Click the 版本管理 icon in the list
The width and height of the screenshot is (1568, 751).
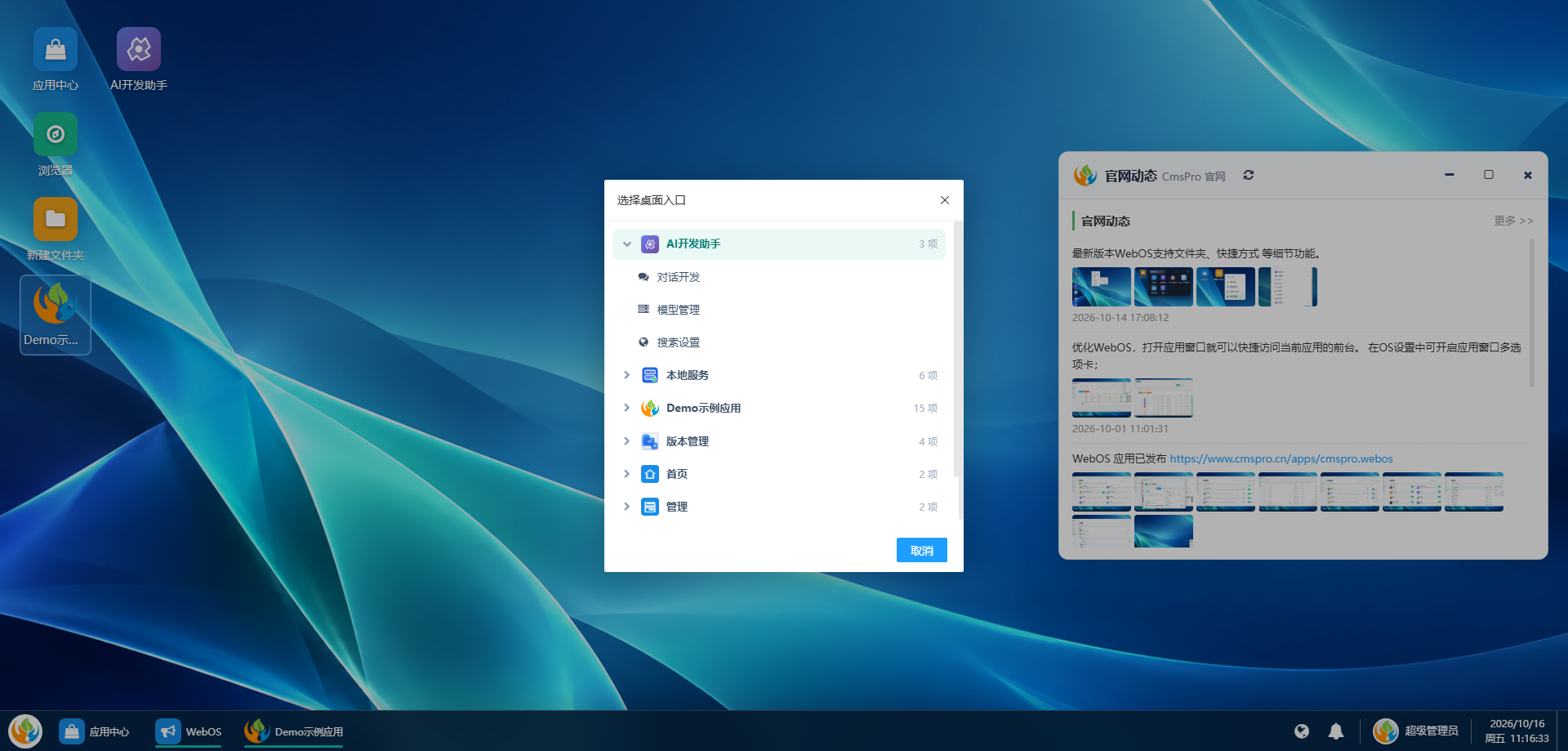tap(650, 441)
